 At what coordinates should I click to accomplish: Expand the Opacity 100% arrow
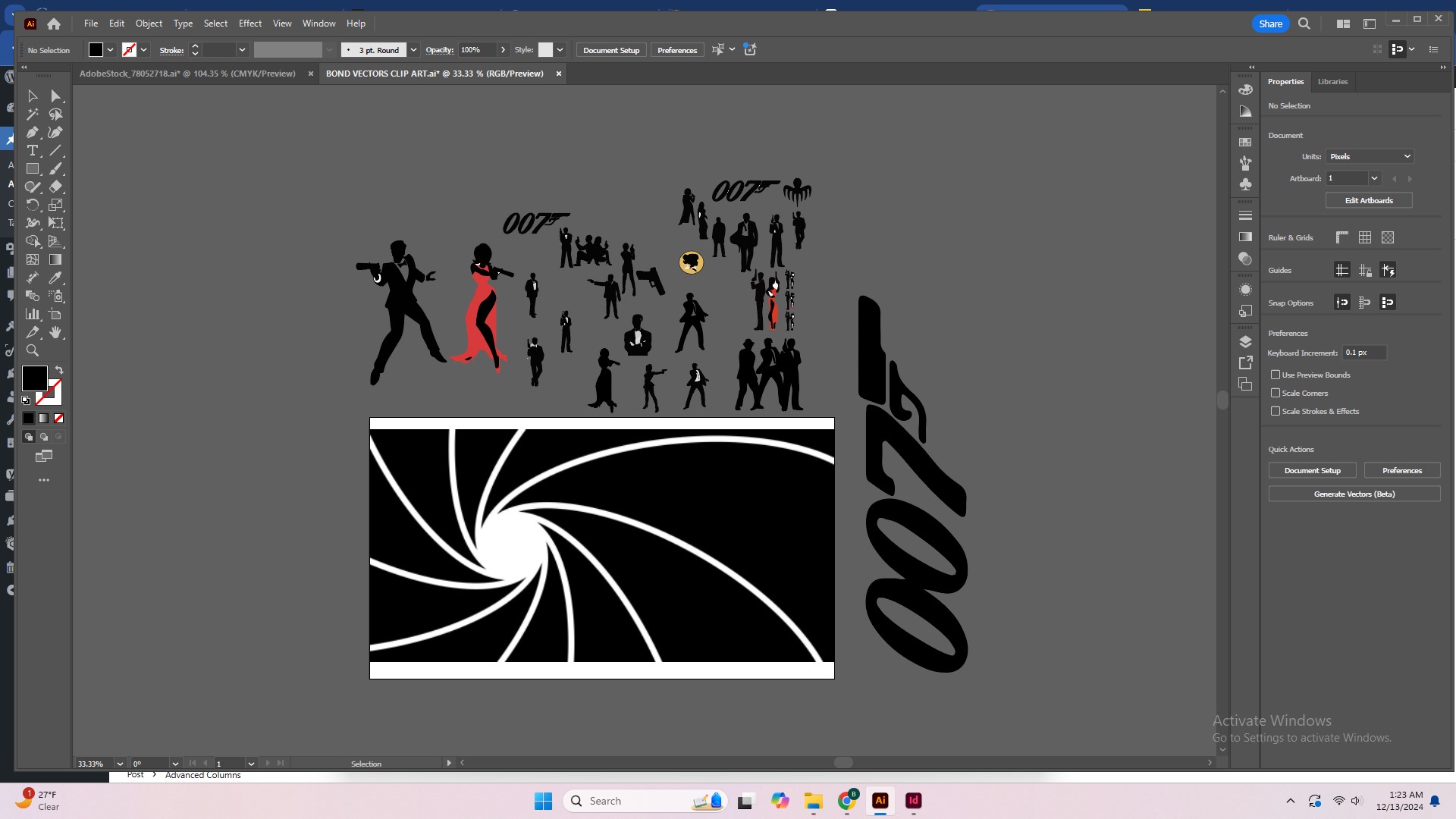tap(503, 50)
